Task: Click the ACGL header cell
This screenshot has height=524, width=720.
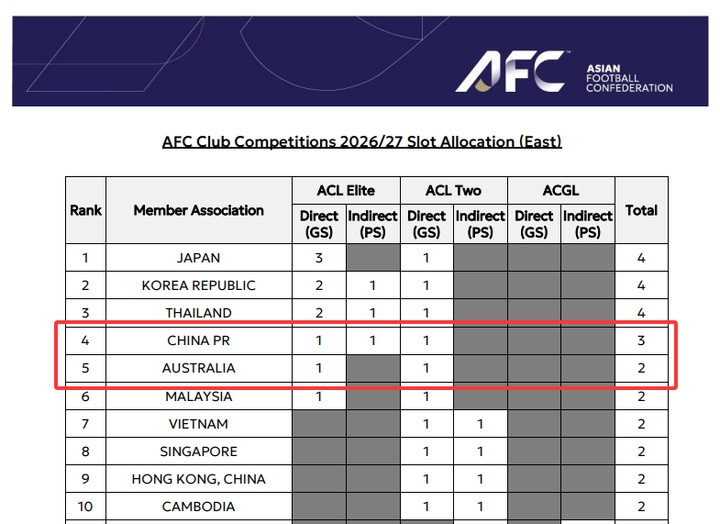Action: (x=560, y=190)
